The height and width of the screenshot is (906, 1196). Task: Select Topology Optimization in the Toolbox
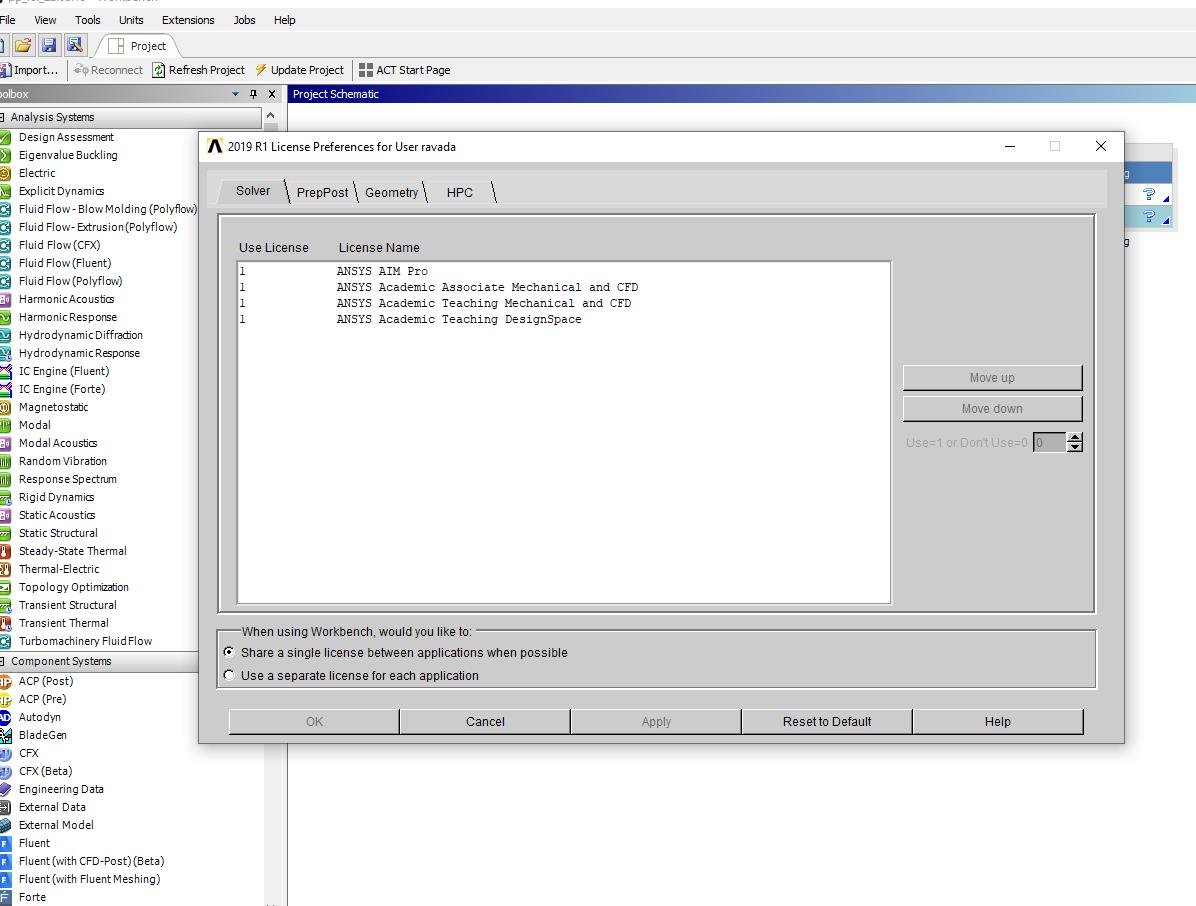(x=73, y=587)
